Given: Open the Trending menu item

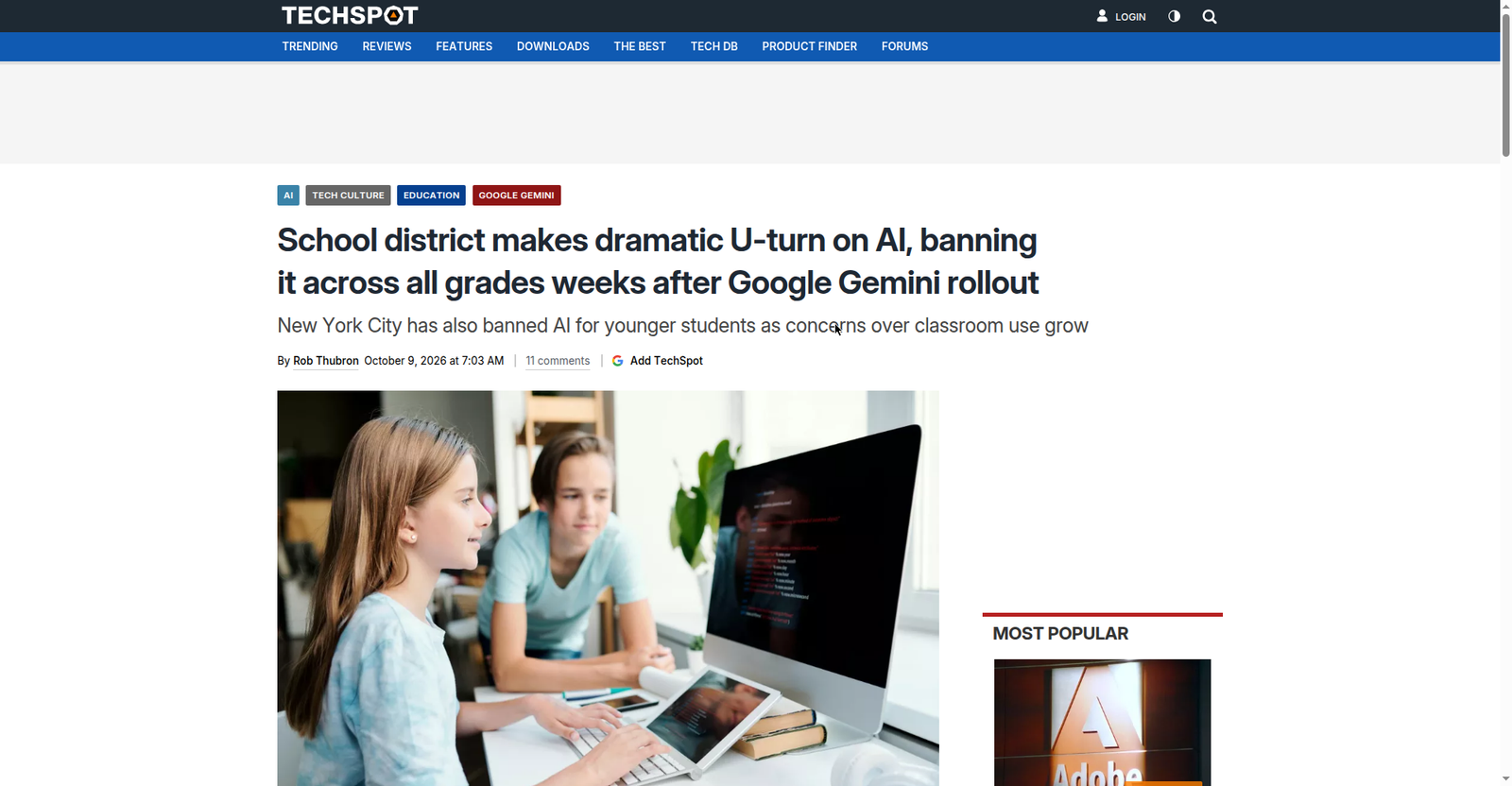Looking at the screenshot, I should coord(310,46).
